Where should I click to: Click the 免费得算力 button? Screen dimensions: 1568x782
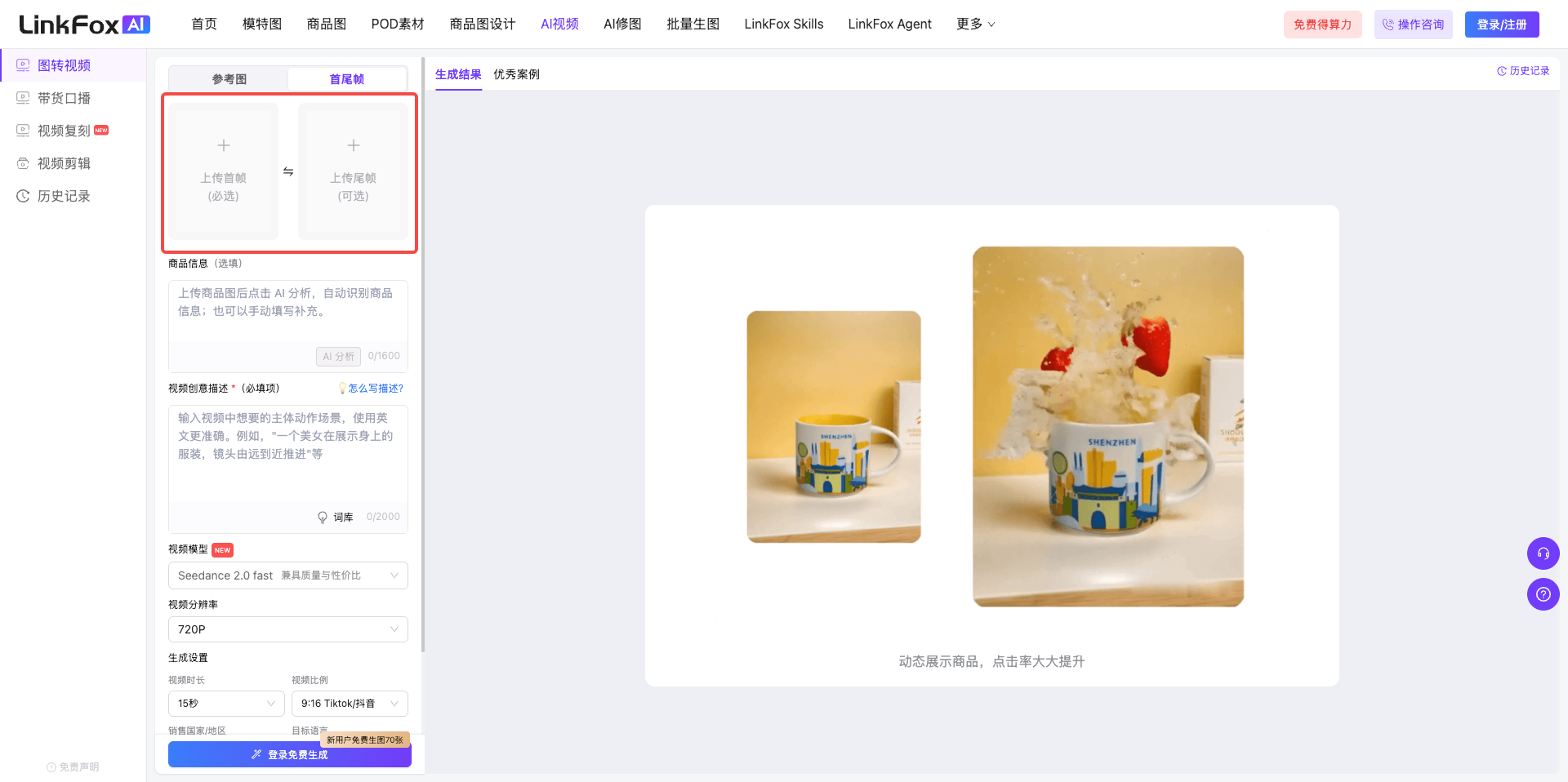(x=1323, y=24)
